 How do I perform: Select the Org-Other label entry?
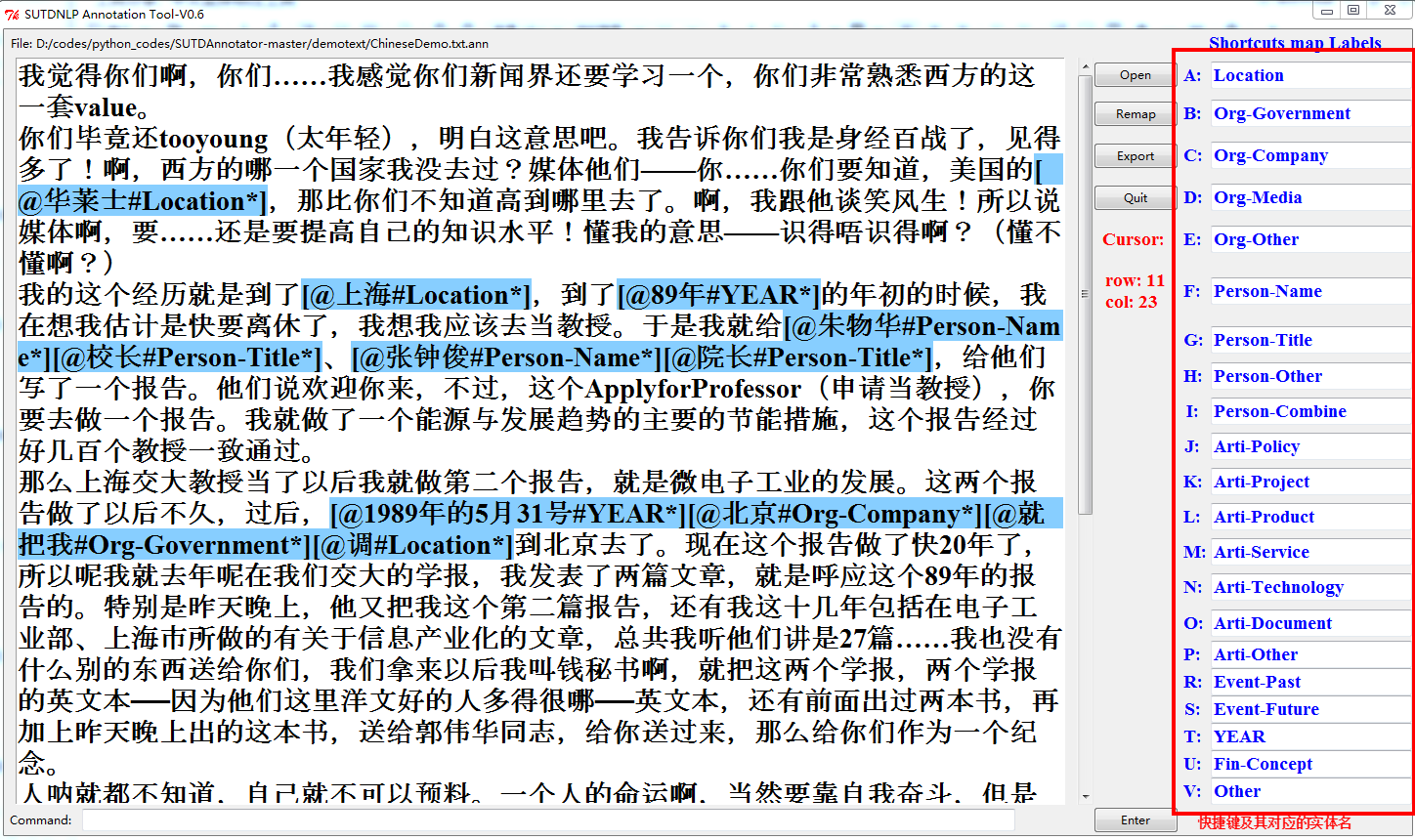[1311, 240]
